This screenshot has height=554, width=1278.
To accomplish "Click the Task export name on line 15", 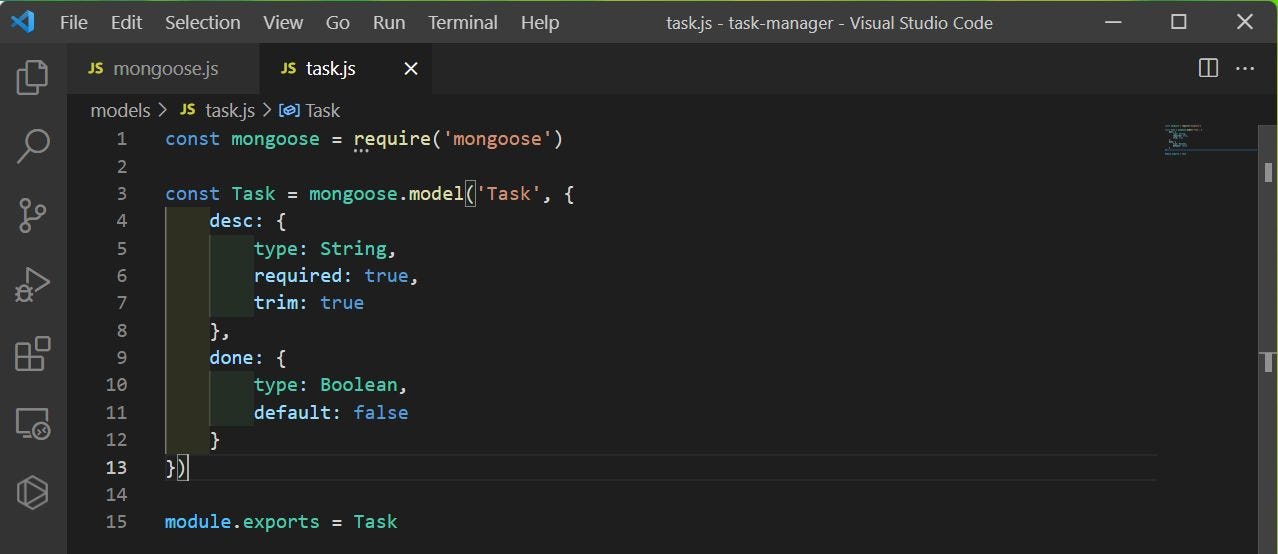I will [376, 521].
